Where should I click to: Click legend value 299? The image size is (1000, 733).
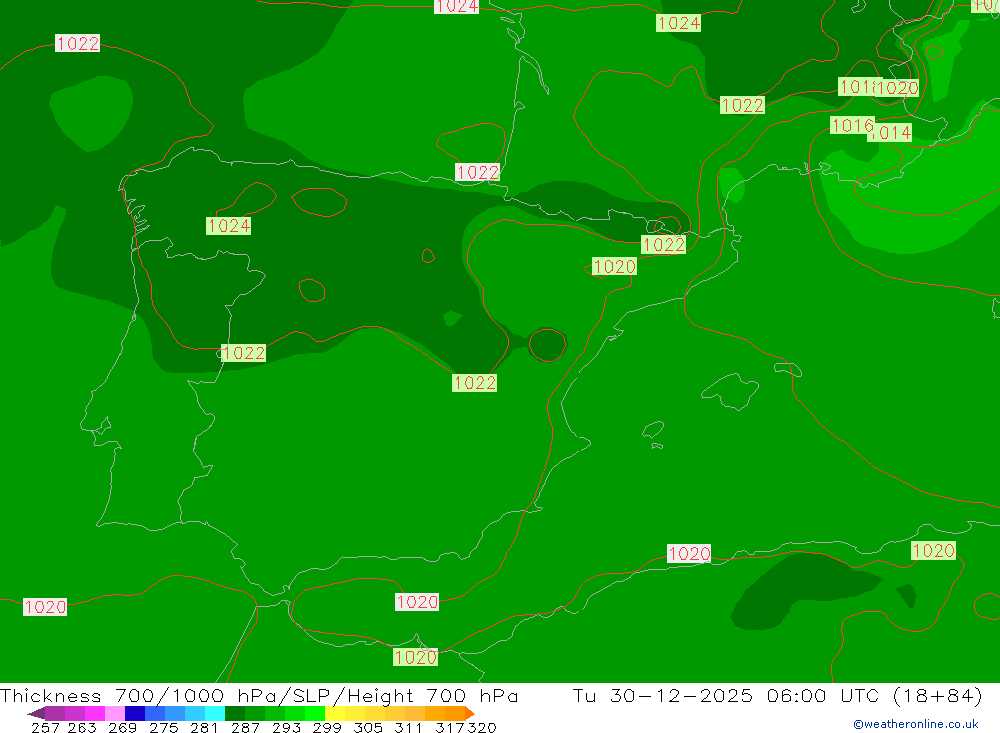[327, 727]
